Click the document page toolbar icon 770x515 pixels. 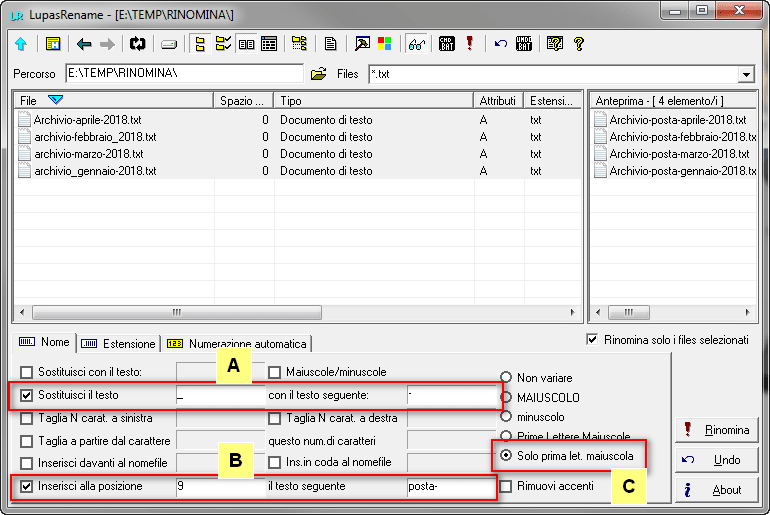click(330, 44)
